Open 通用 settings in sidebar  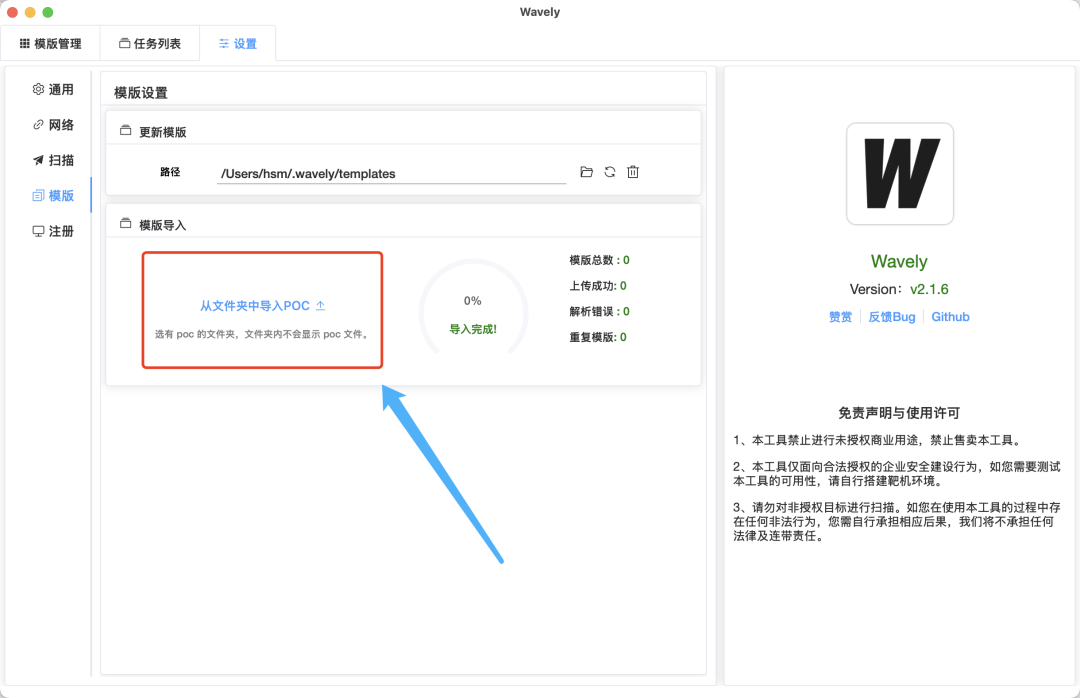(53, 90)
